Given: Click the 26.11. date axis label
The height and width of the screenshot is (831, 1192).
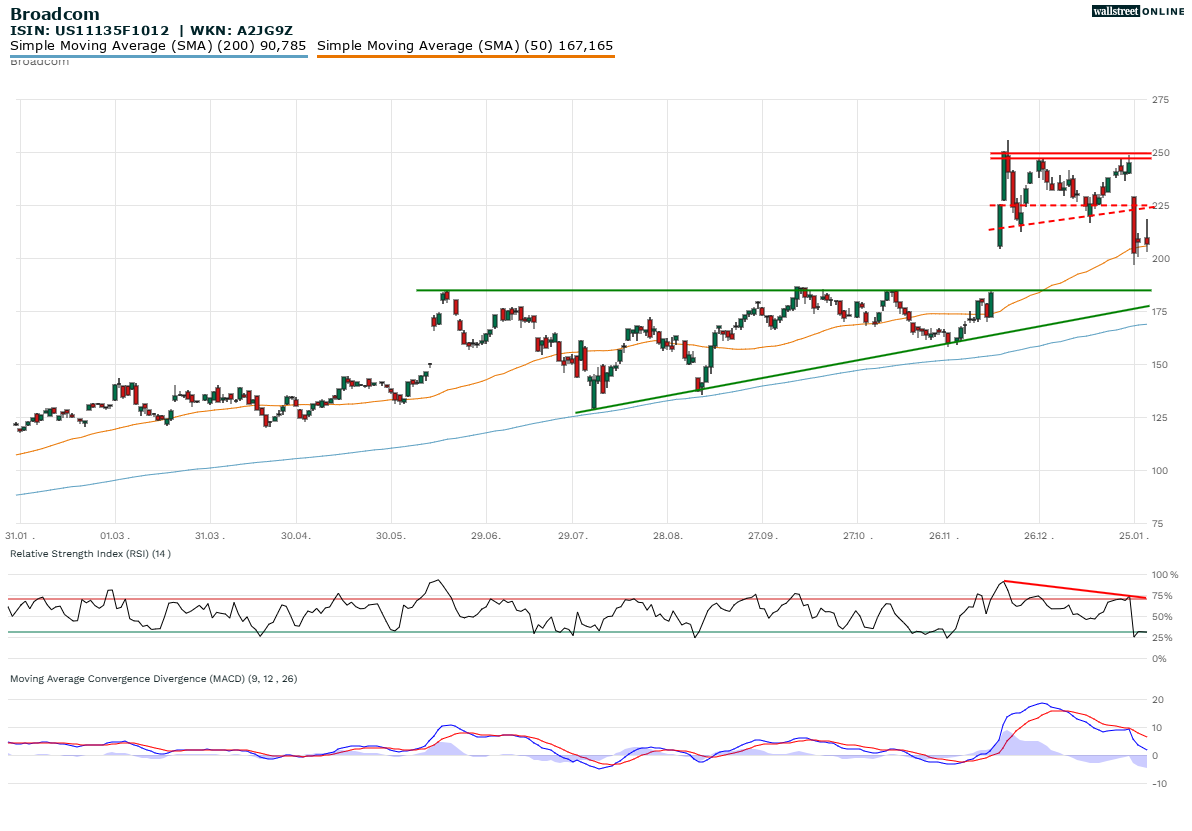Looking at the screenshot, I should point(943,535).
